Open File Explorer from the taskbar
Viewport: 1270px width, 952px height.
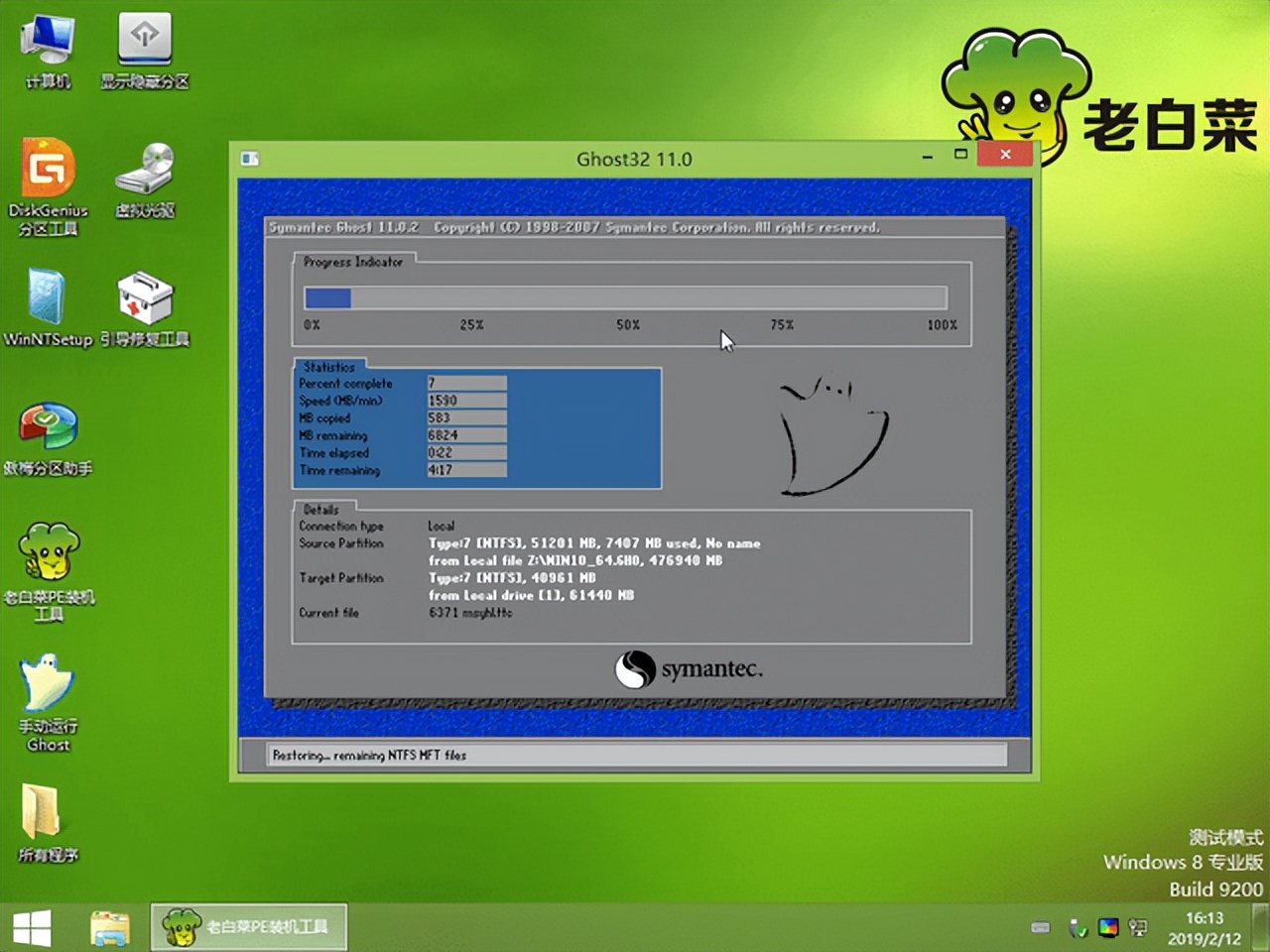109,927
